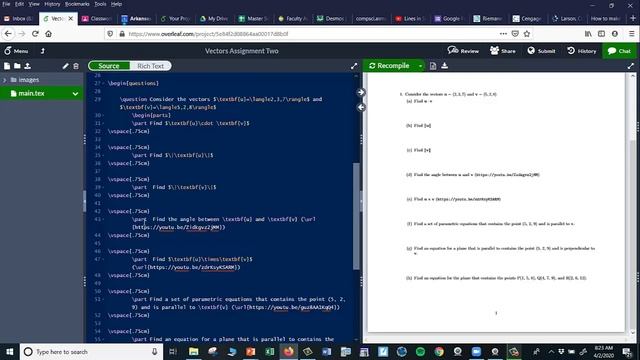Open the File menu in Firefox

[6, 4]
